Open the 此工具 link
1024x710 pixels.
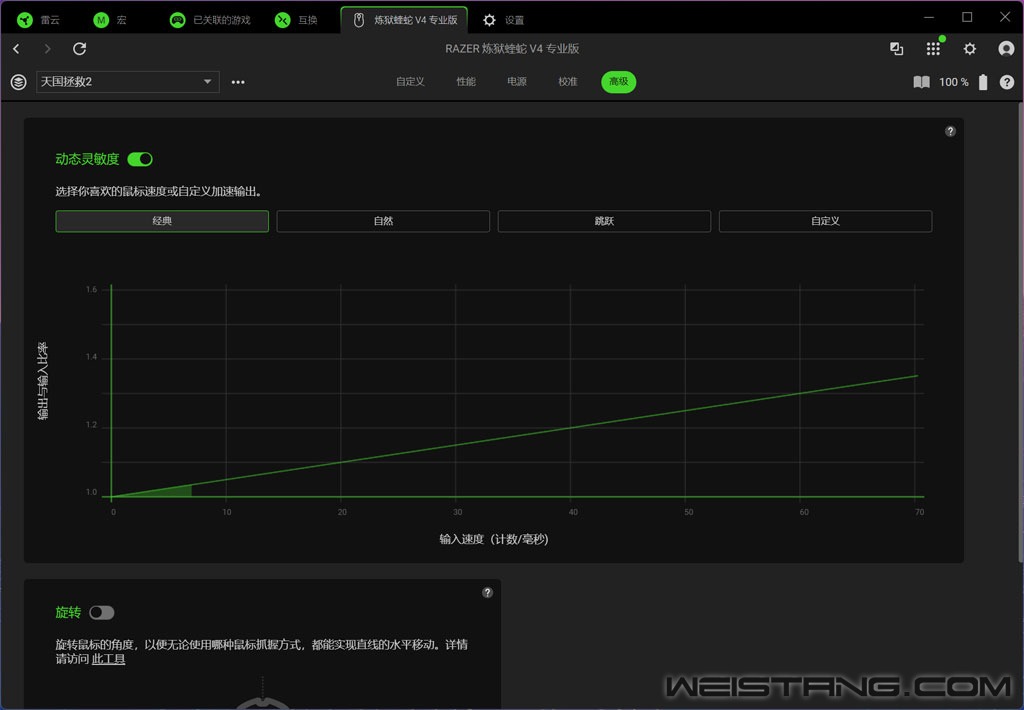coord(108,659)
